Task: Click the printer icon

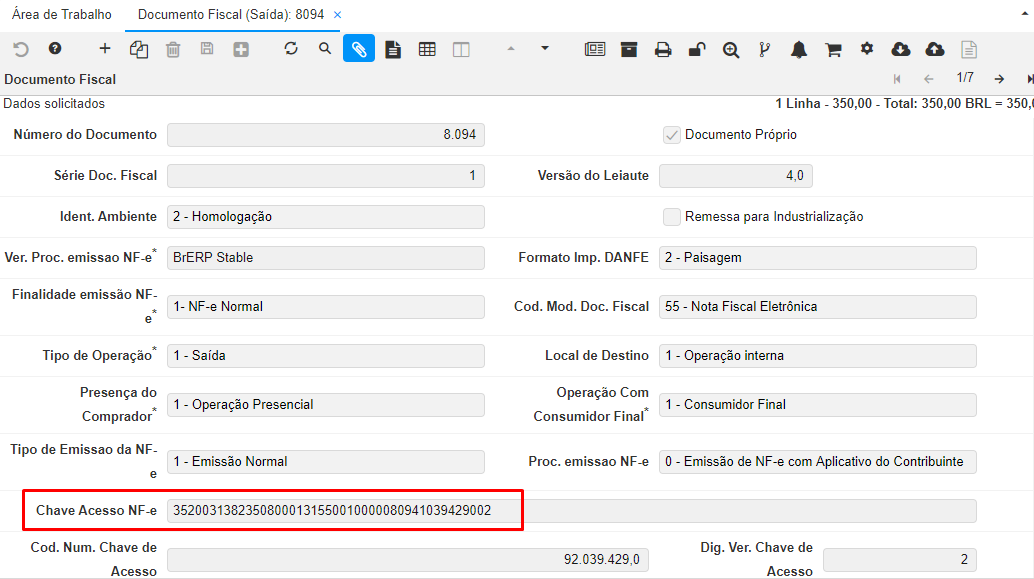Action: click(x=663, y=49)
